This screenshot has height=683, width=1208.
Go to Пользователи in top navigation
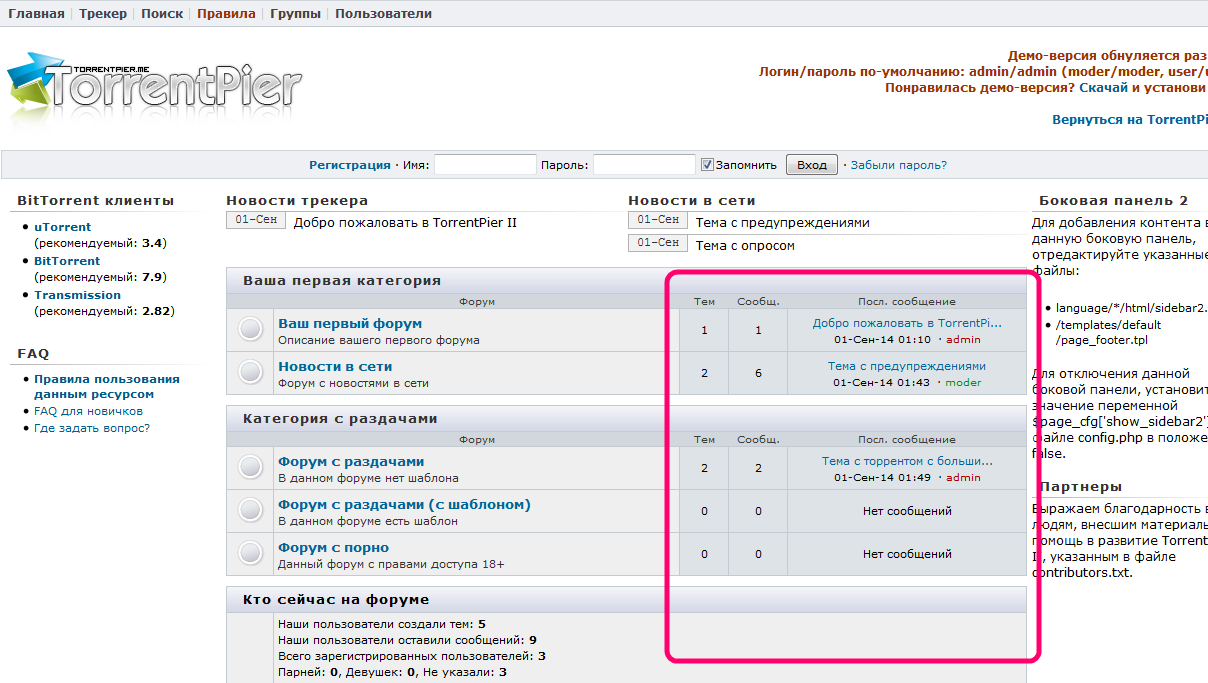pyautogui.click(x=383, y=14)
